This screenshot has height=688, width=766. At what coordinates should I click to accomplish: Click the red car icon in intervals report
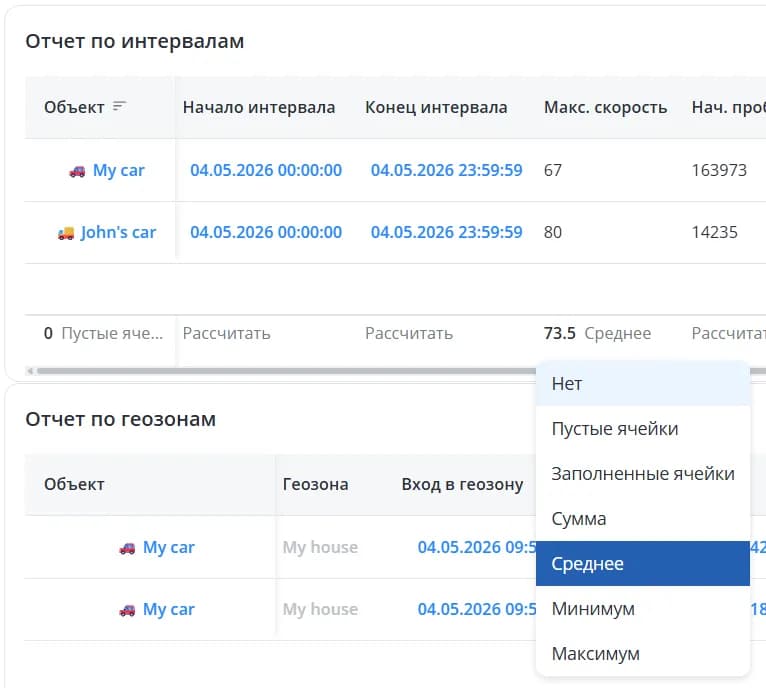coord(77,171)
